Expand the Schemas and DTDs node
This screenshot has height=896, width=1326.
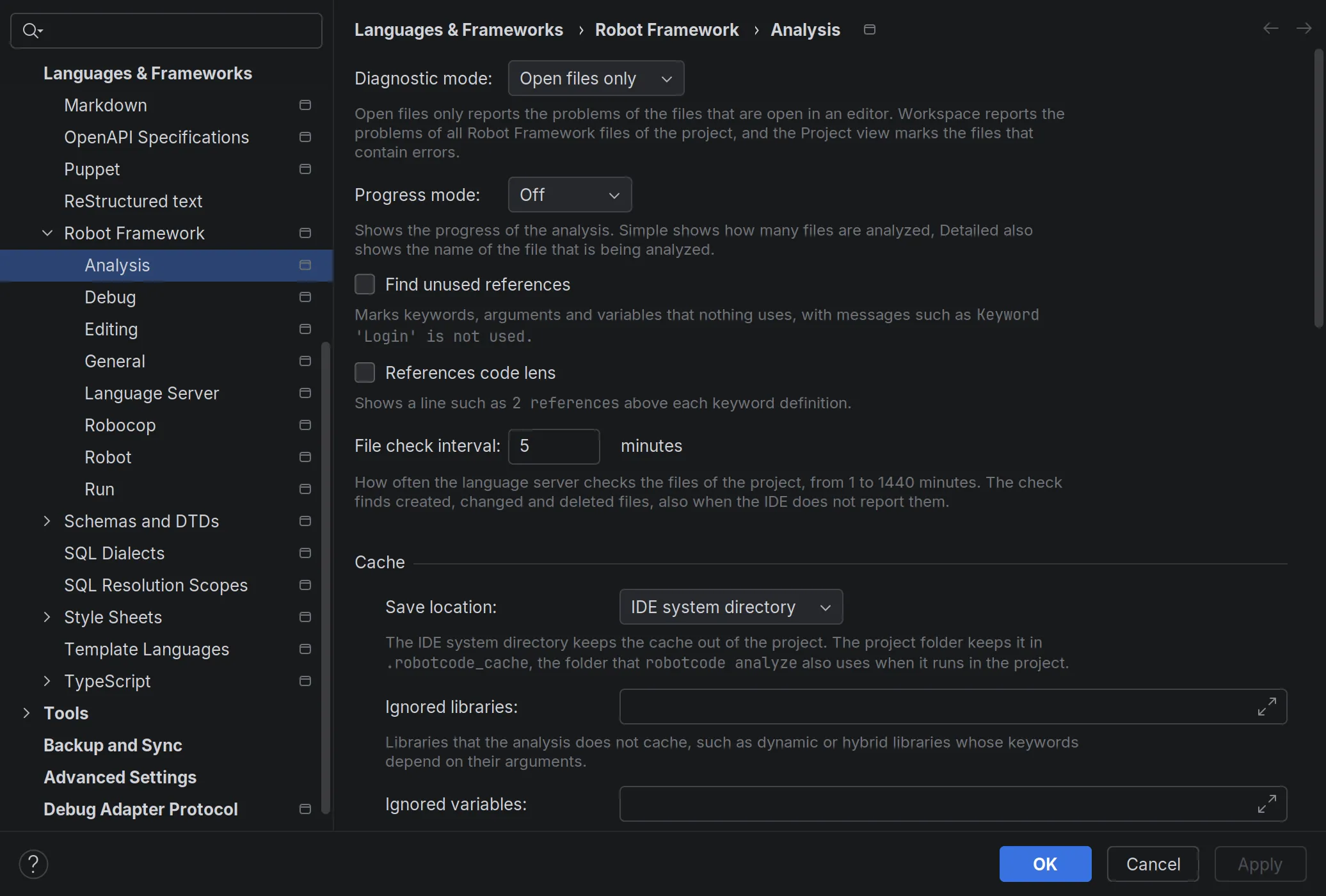[47, 521]
